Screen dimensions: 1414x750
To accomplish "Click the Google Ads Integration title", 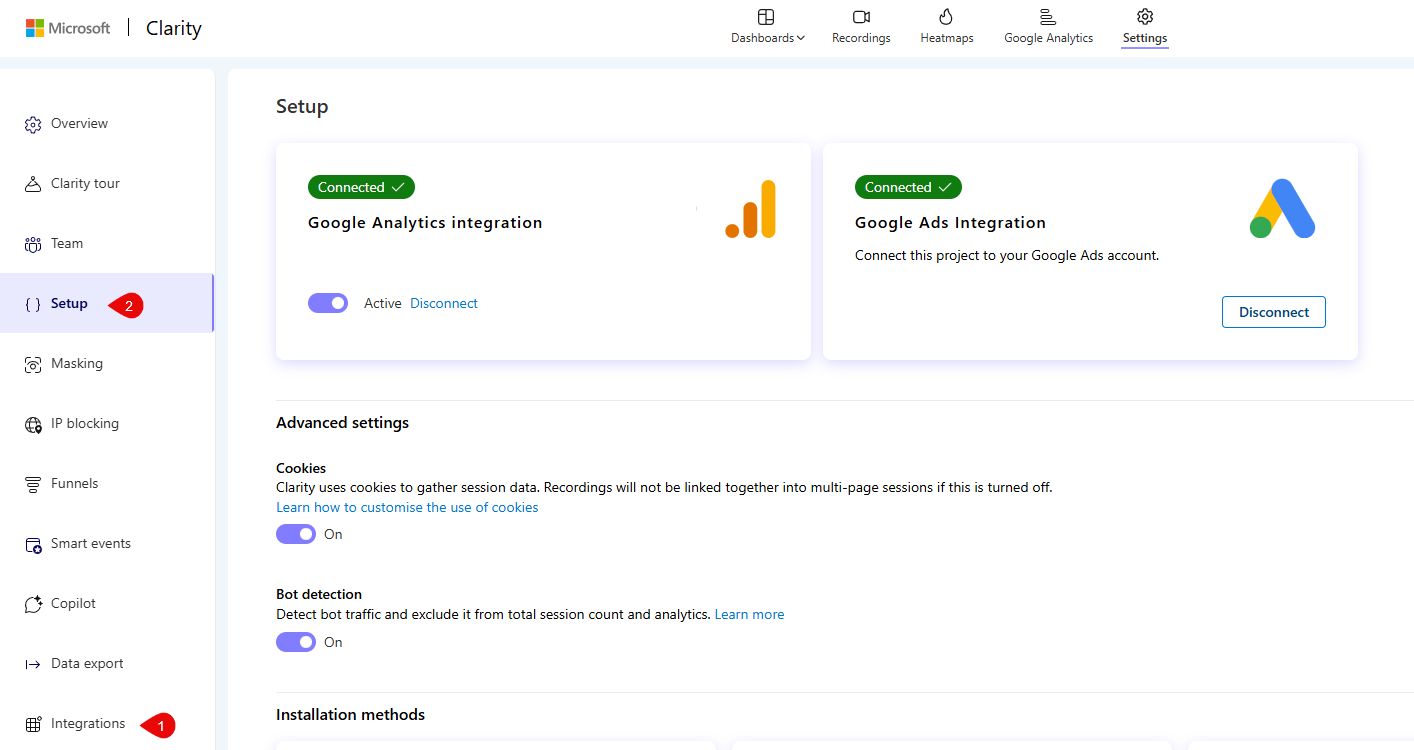I will pos(950,223).
